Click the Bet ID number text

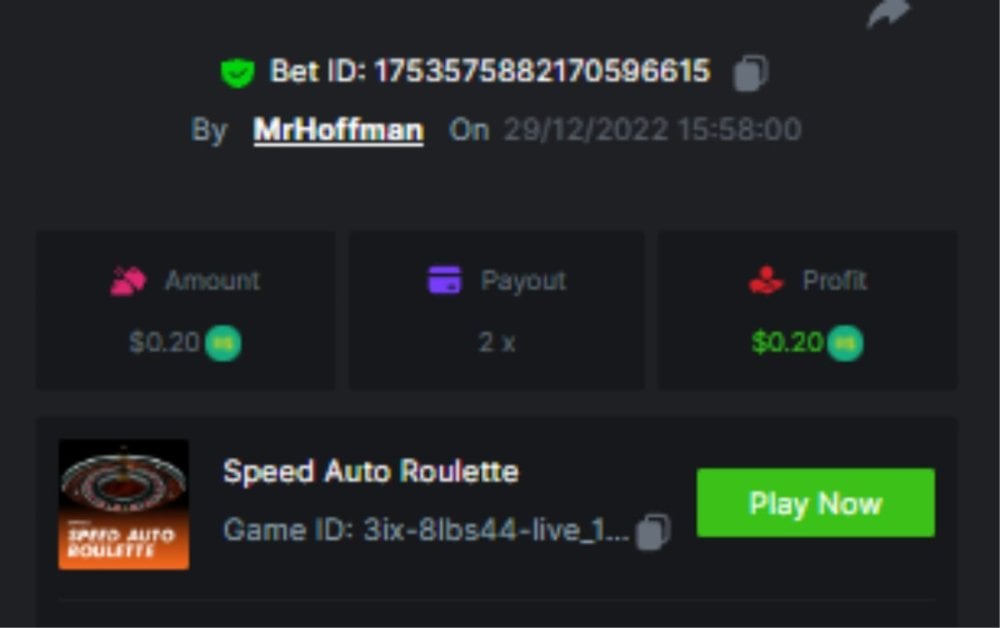coord(541,72)
